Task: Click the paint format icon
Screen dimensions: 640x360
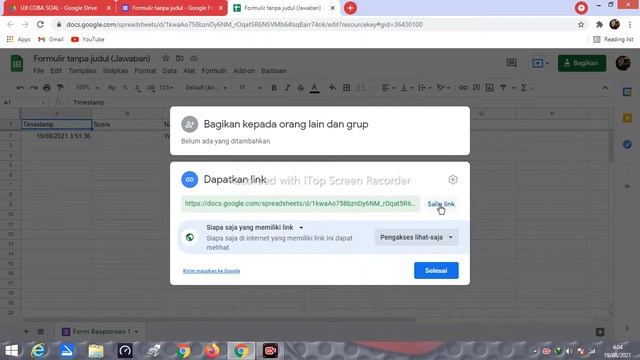Action: coord(60,88)
